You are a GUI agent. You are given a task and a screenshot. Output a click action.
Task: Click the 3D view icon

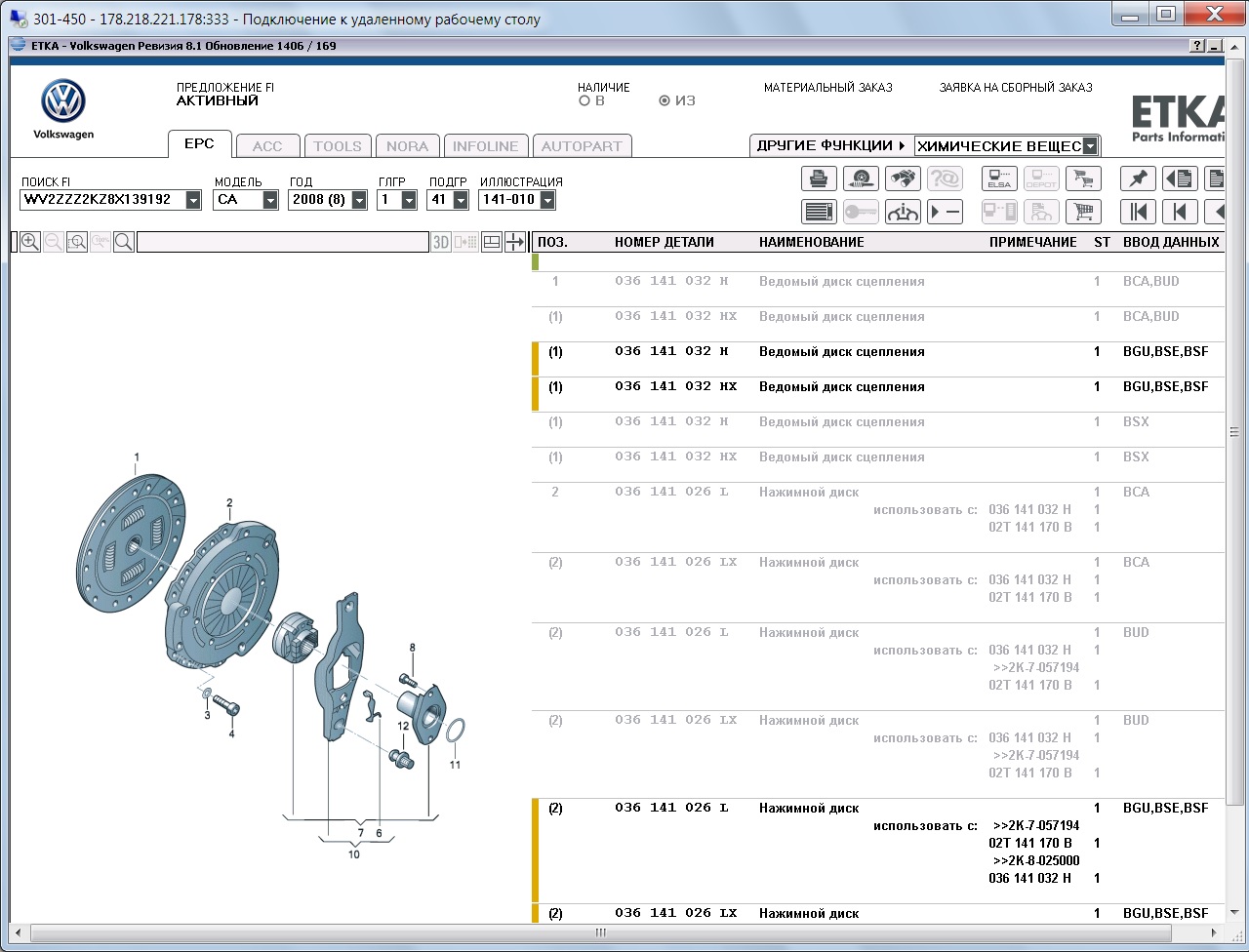(441, 242)
